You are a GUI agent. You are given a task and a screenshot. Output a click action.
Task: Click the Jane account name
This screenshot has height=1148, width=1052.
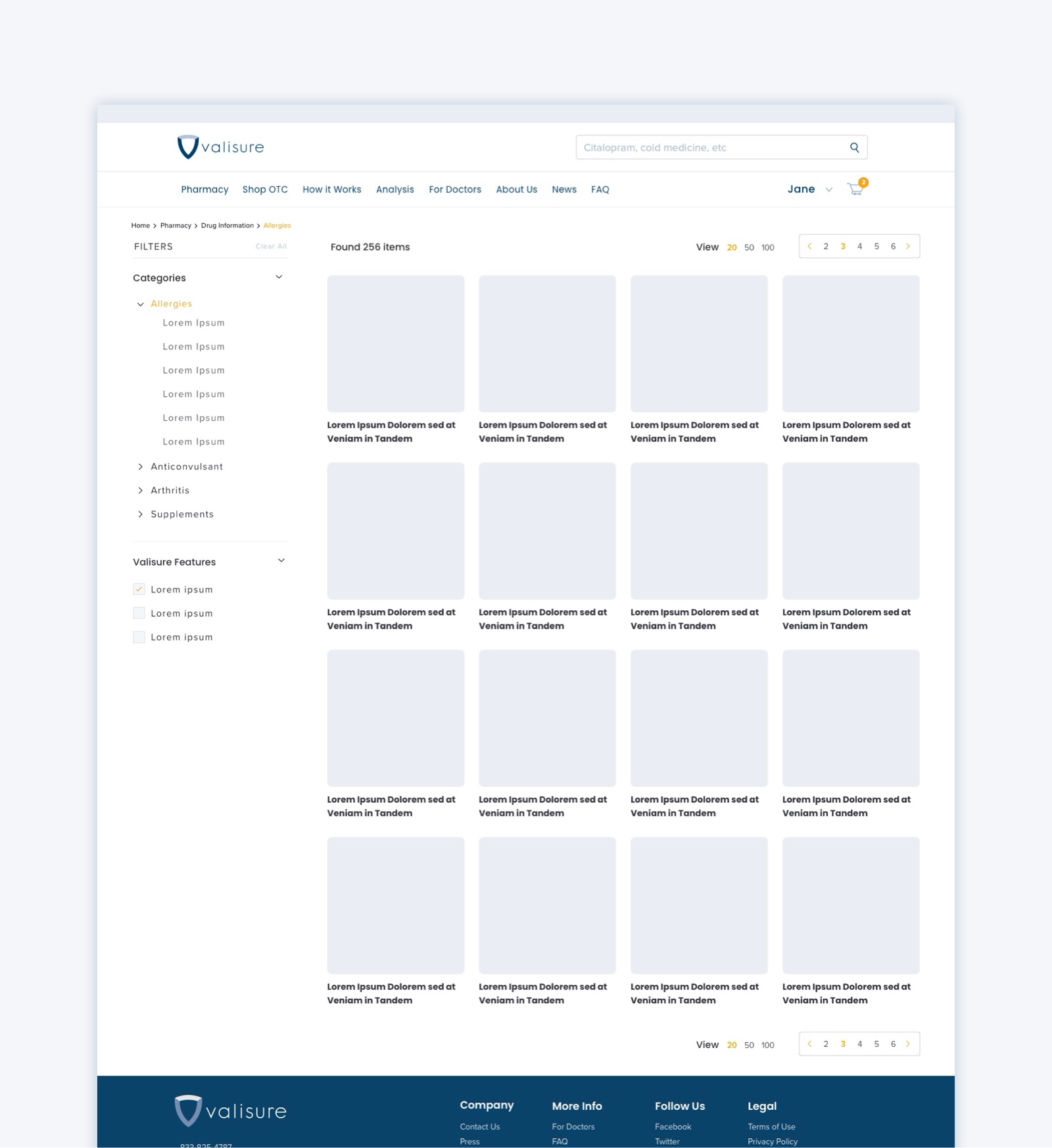pyautogui.click(x=801, y=189)
